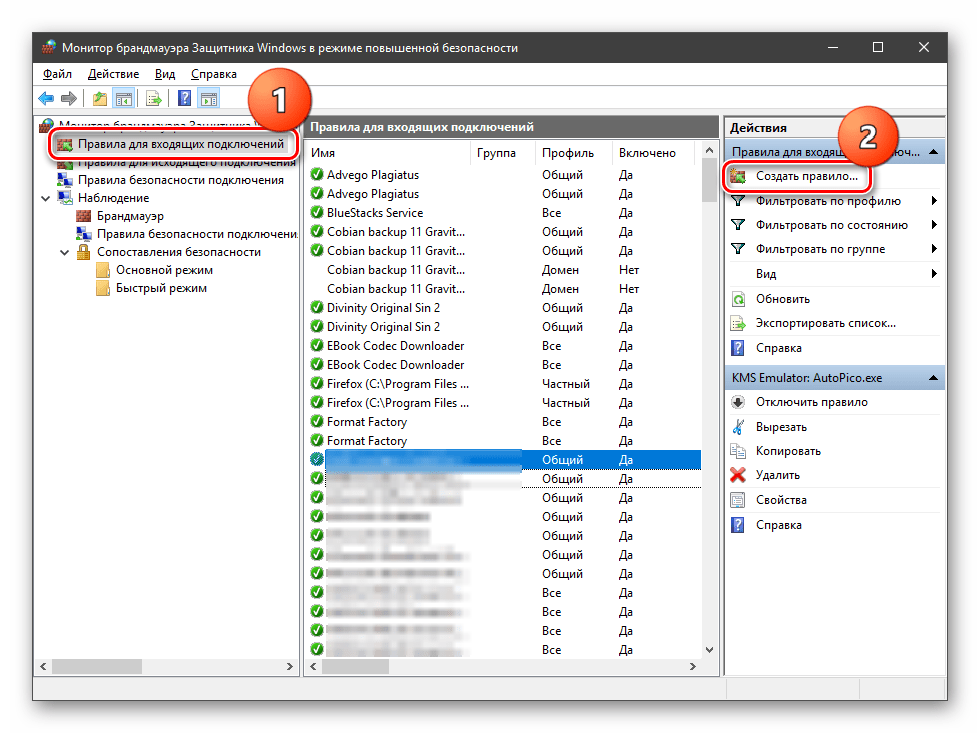Viewport: 980px width, 733px height.
Task: Click Создать правило to create new rule
Action: click(x=806, y=176)
